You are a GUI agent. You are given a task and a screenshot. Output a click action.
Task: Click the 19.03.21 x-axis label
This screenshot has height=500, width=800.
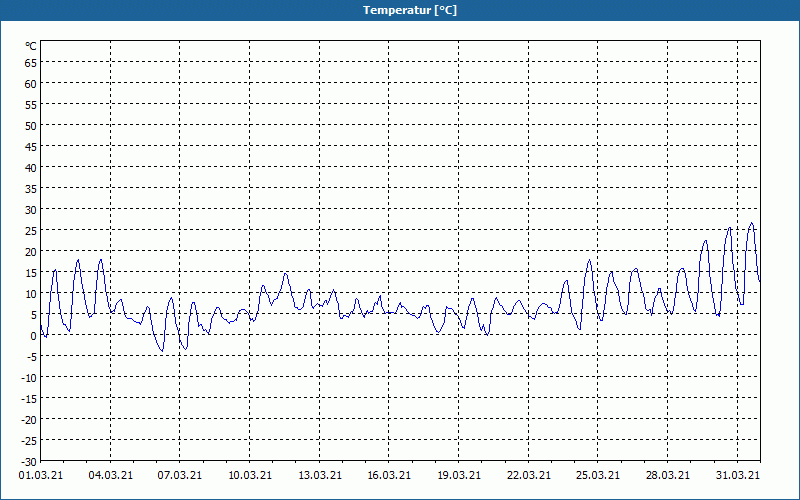459,475
